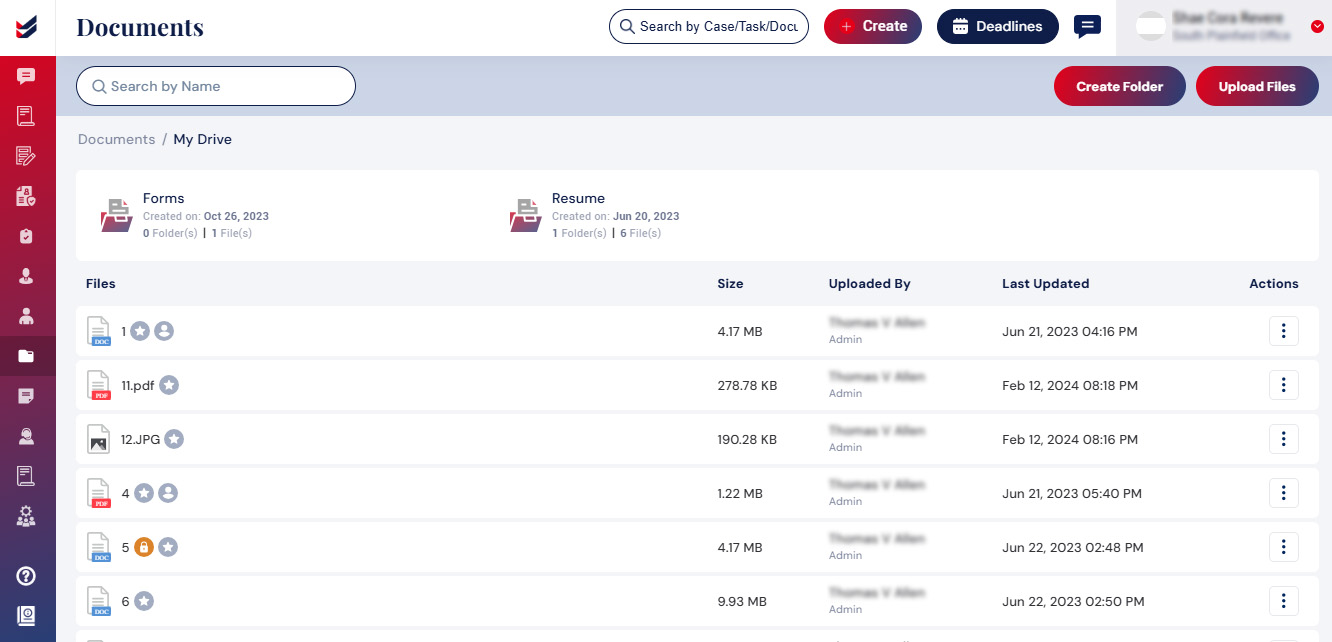Open the Documents folder icon in the sidebar

(x=27, y=355)
